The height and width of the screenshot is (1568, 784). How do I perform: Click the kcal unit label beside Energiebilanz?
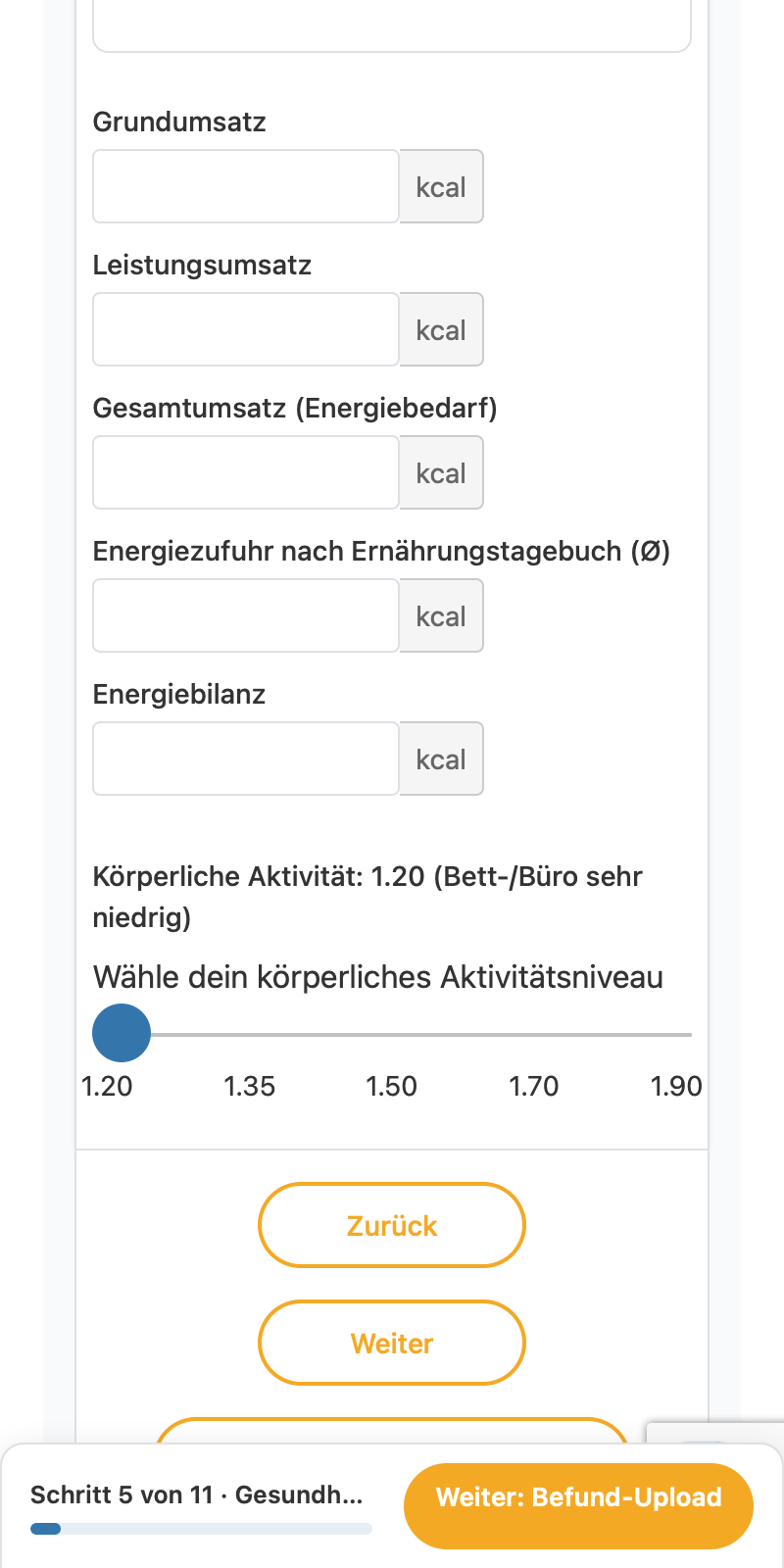pos(441,759)
